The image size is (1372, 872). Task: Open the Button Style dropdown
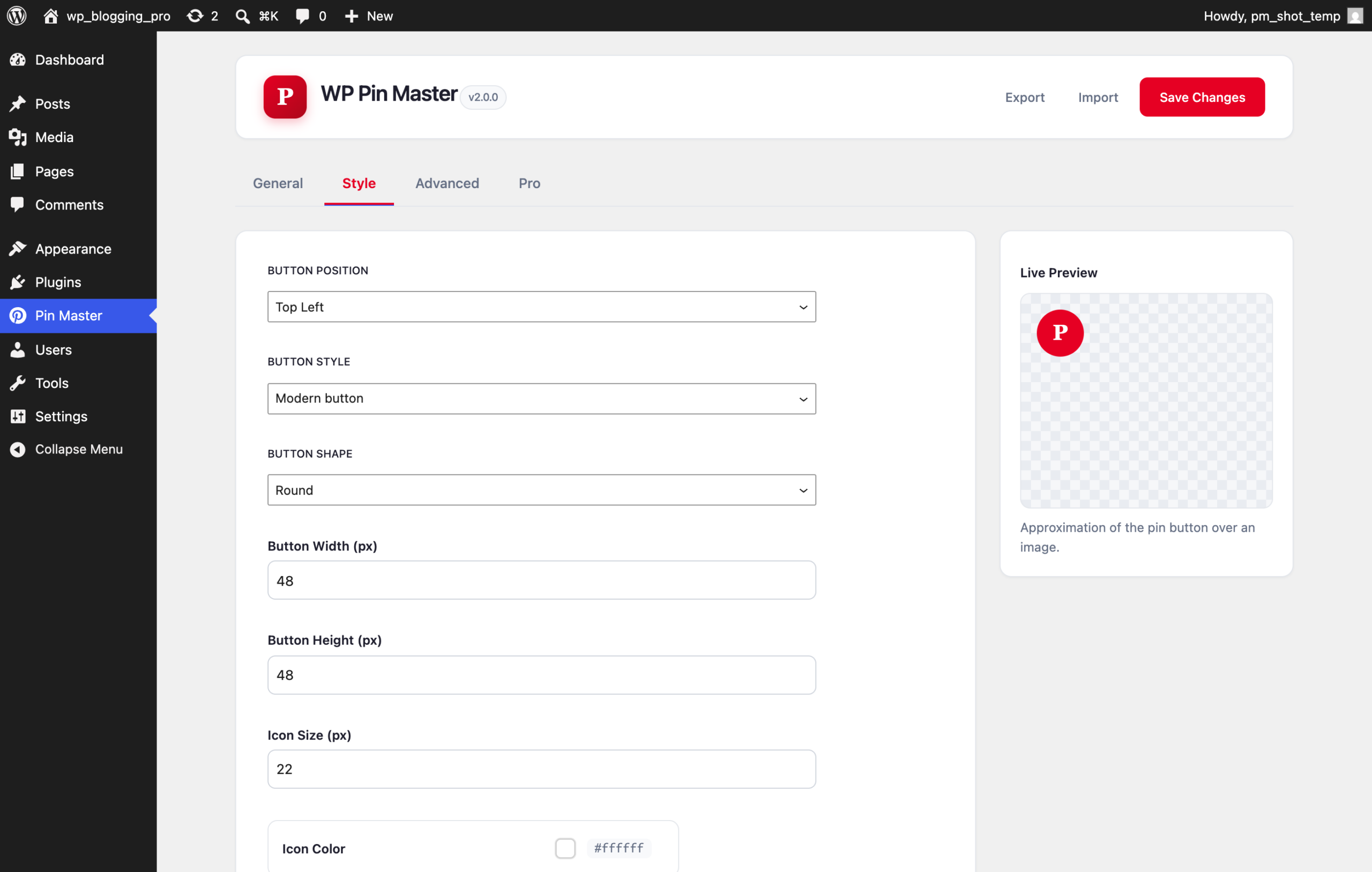coord(541,398)
